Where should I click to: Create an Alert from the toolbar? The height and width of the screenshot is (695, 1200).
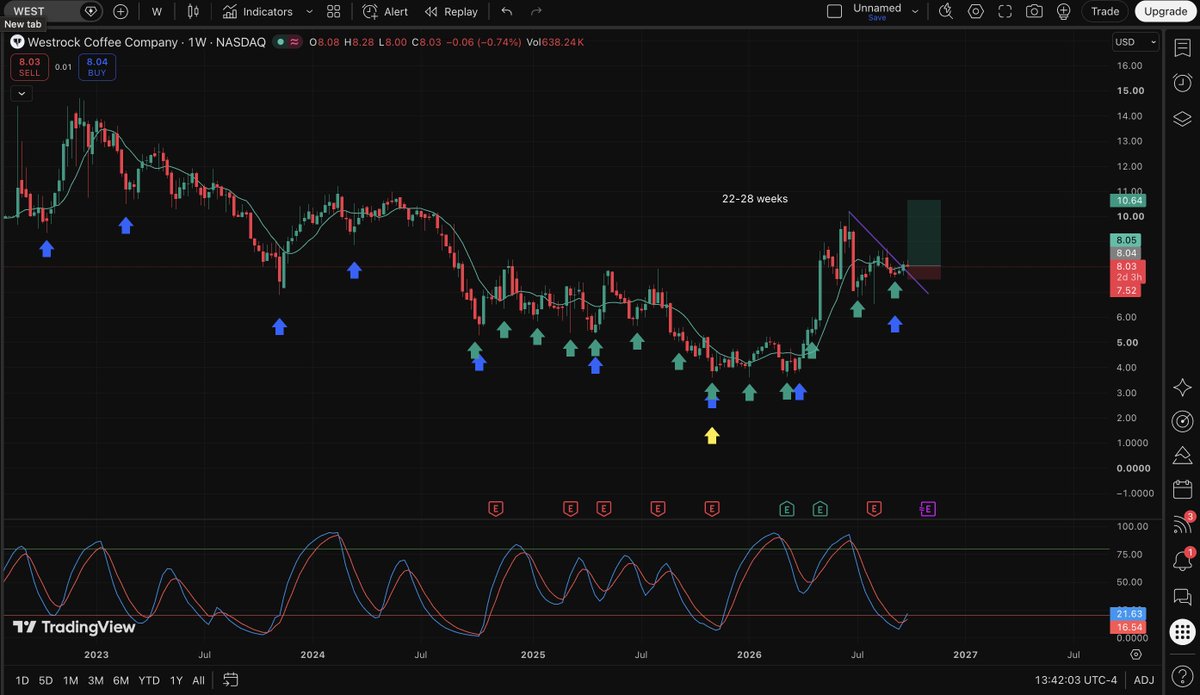385,11
